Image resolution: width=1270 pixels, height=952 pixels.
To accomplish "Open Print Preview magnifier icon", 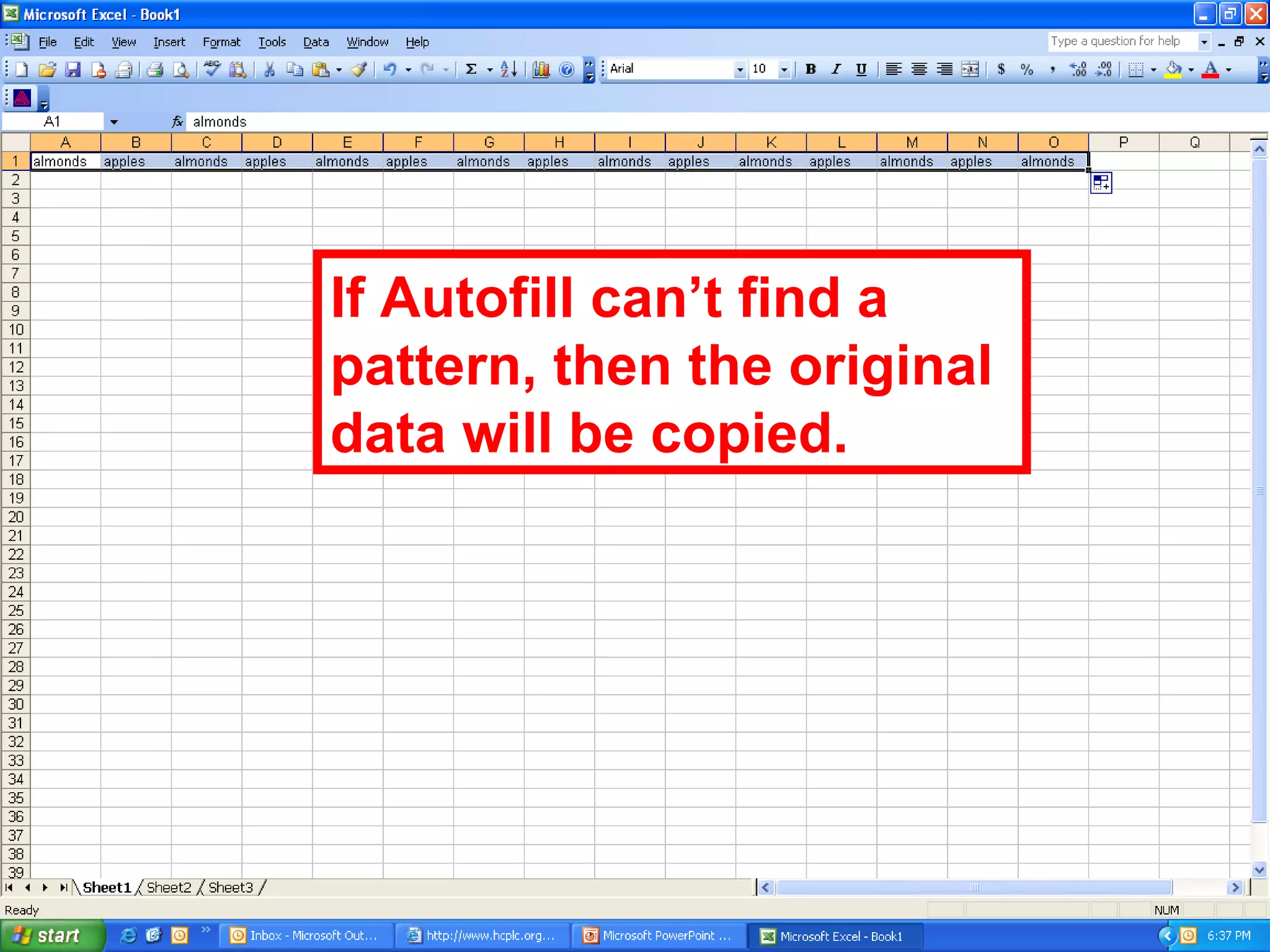I will (180, 69).
